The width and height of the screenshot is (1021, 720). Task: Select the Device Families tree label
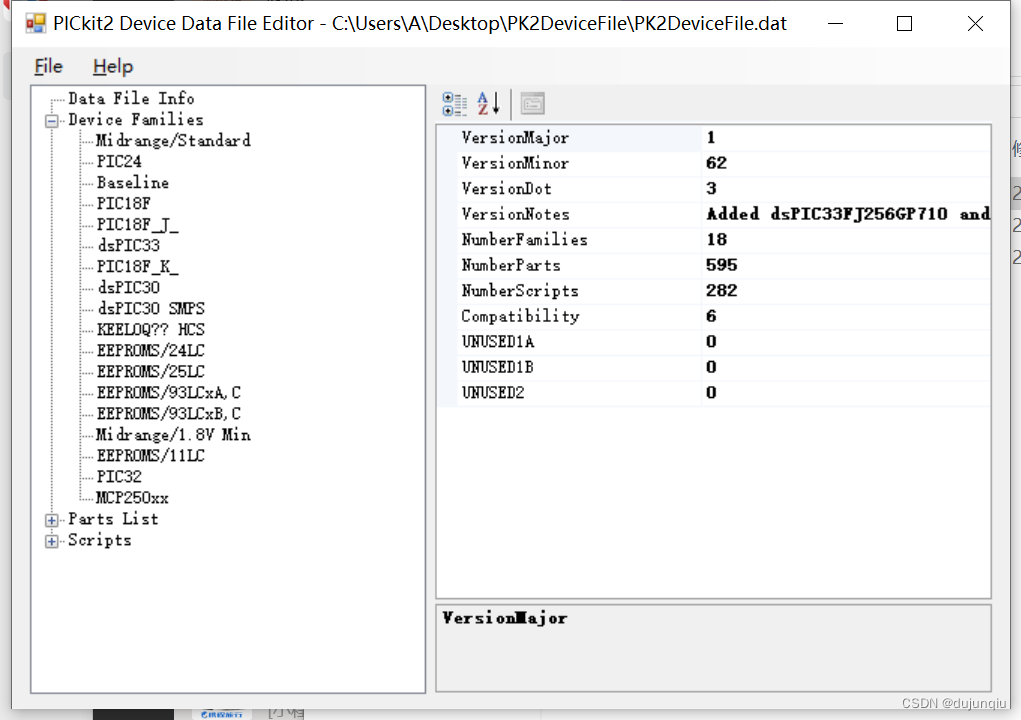(135, 120)
